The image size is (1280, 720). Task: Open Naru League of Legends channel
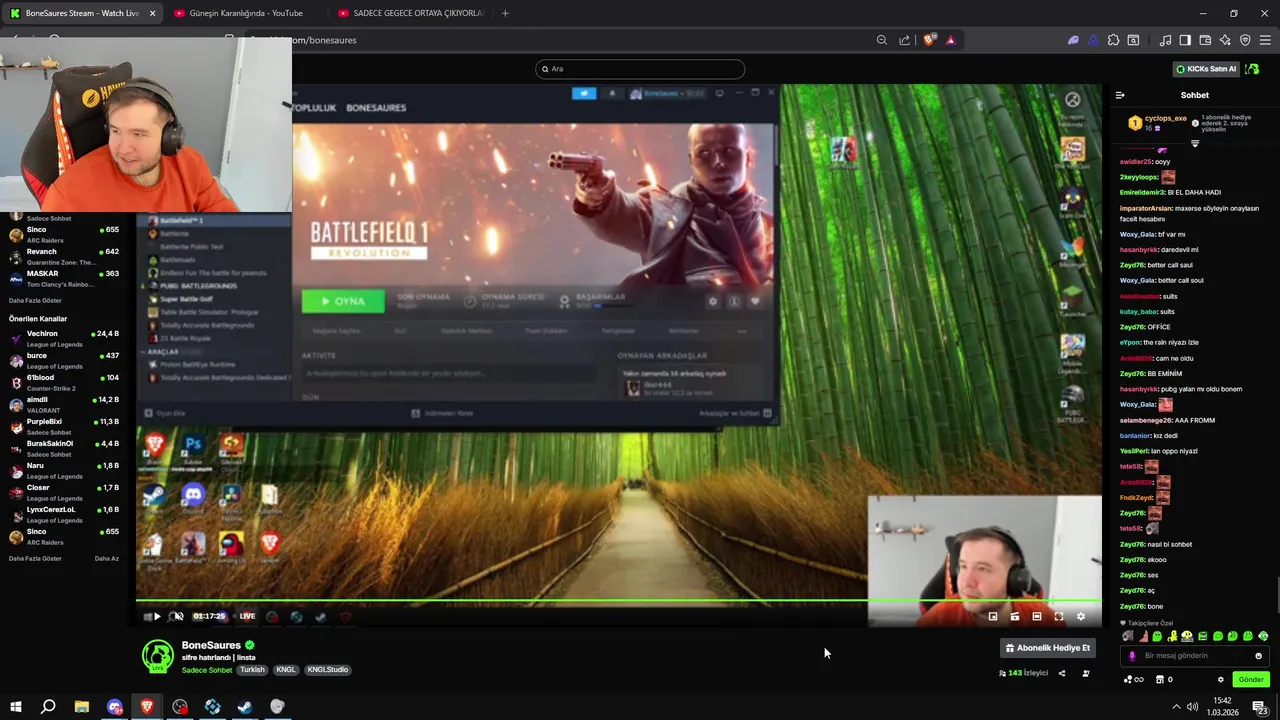click(x=65, y=471)
